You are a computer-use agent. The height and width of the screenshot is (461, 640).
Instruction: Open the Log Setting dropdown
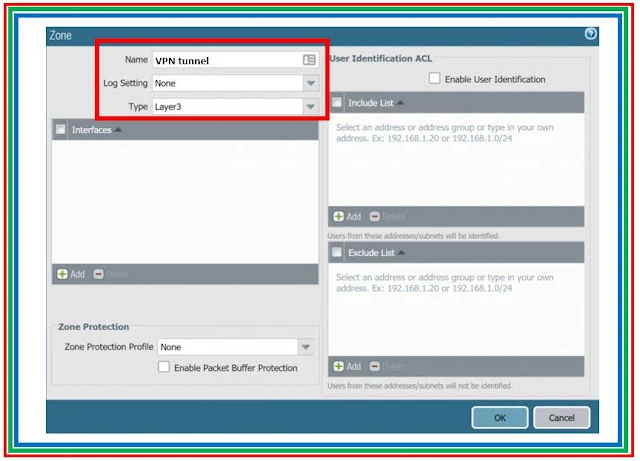tap(310, 83)
